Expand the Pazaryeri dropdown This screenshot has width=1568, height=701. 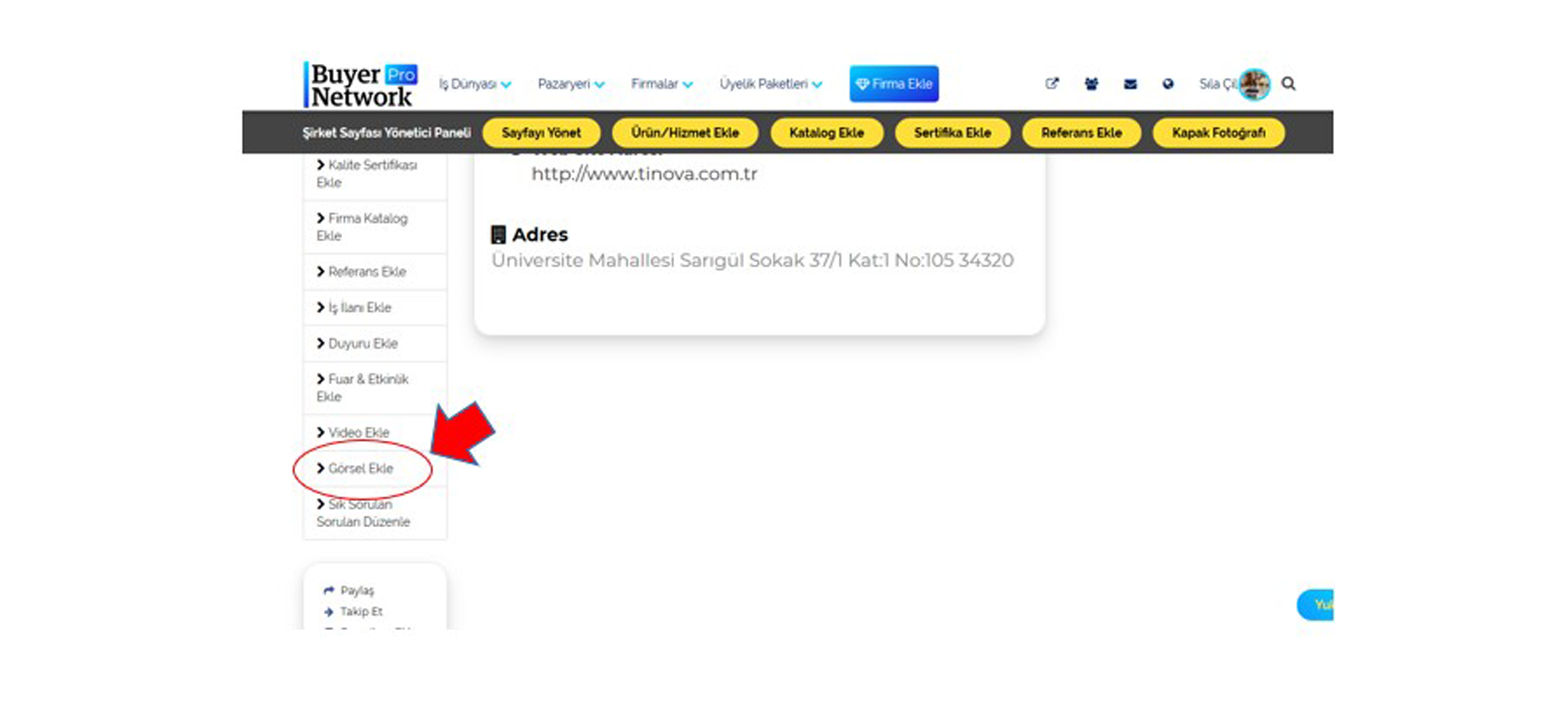[571, 84]
